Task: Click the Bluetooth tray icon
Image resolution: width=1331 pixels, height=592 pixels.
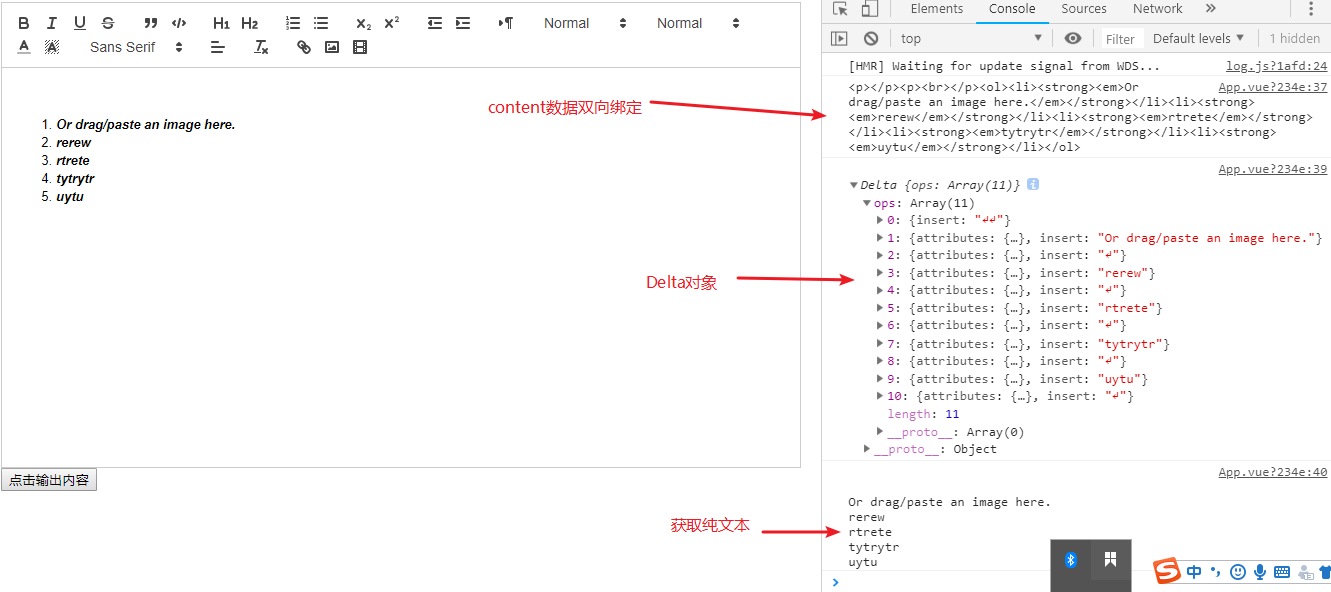Action: [x=1070, y=559]
